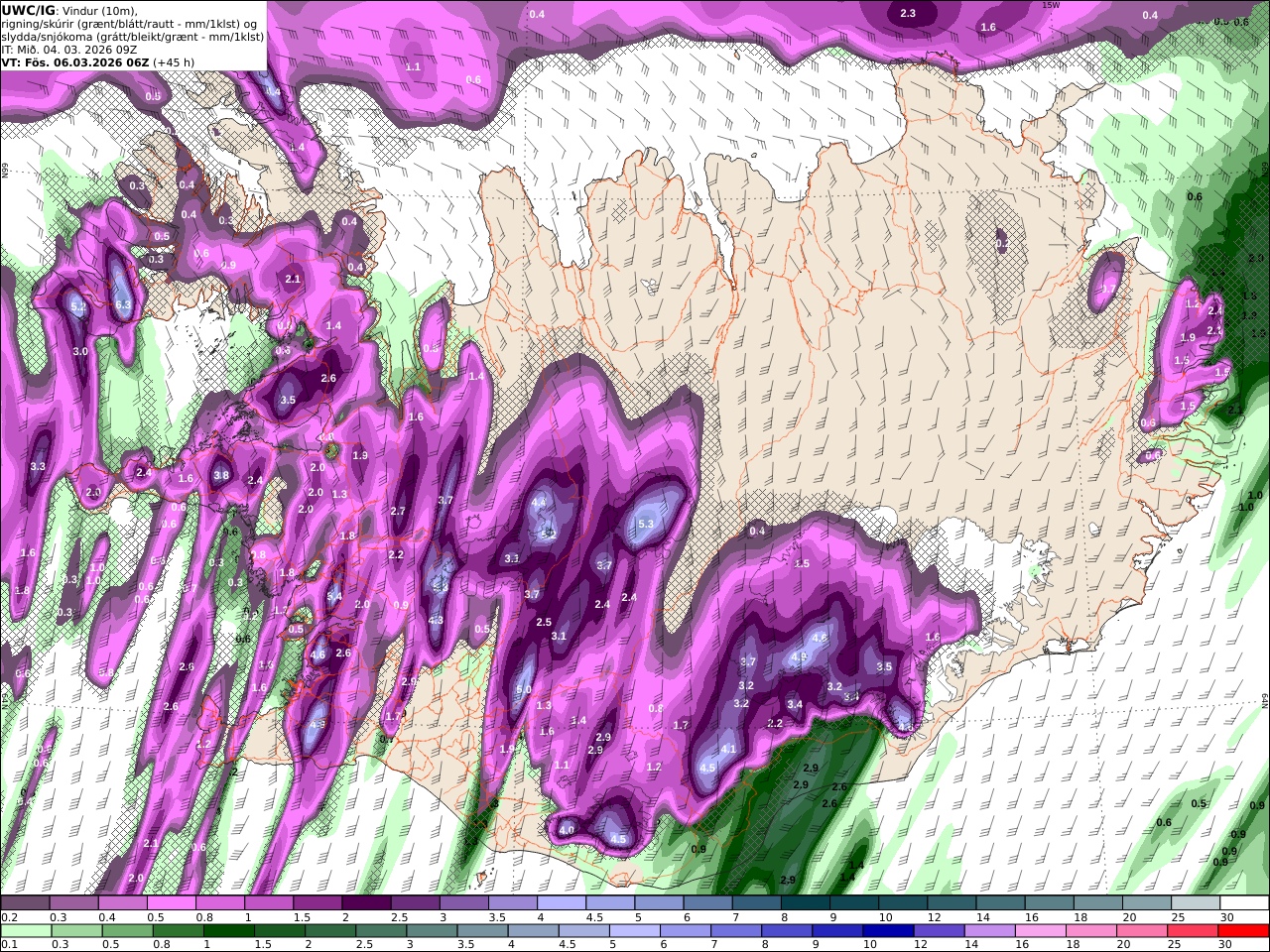The width and height of the screenshot is (1270, 952).
Task: Pick the dark blue rain swatch between 10 and 12
Action: point(889,931)
